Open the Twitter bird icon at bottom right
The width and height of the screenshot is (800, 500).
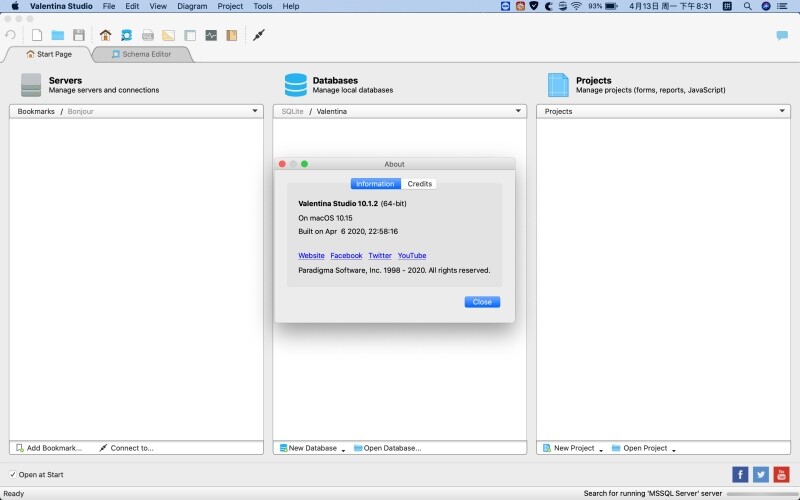click(761, 474)
